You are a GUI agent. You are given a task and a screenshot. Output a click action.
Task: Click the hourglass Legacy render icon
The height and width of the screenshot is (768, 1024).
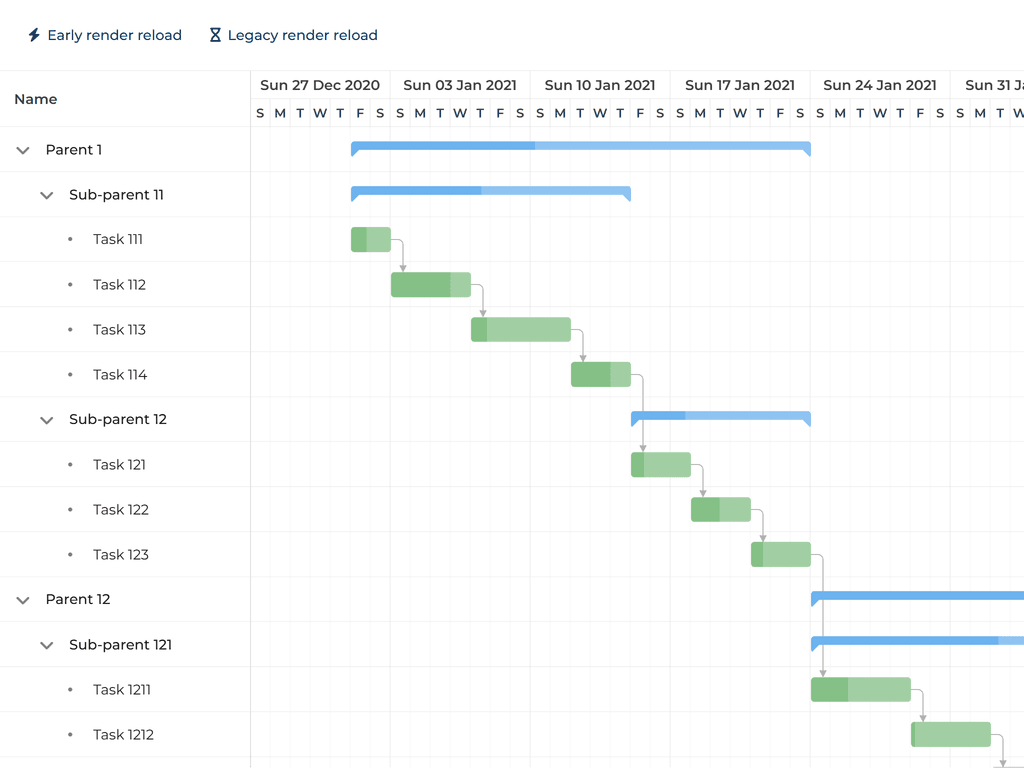215,36
